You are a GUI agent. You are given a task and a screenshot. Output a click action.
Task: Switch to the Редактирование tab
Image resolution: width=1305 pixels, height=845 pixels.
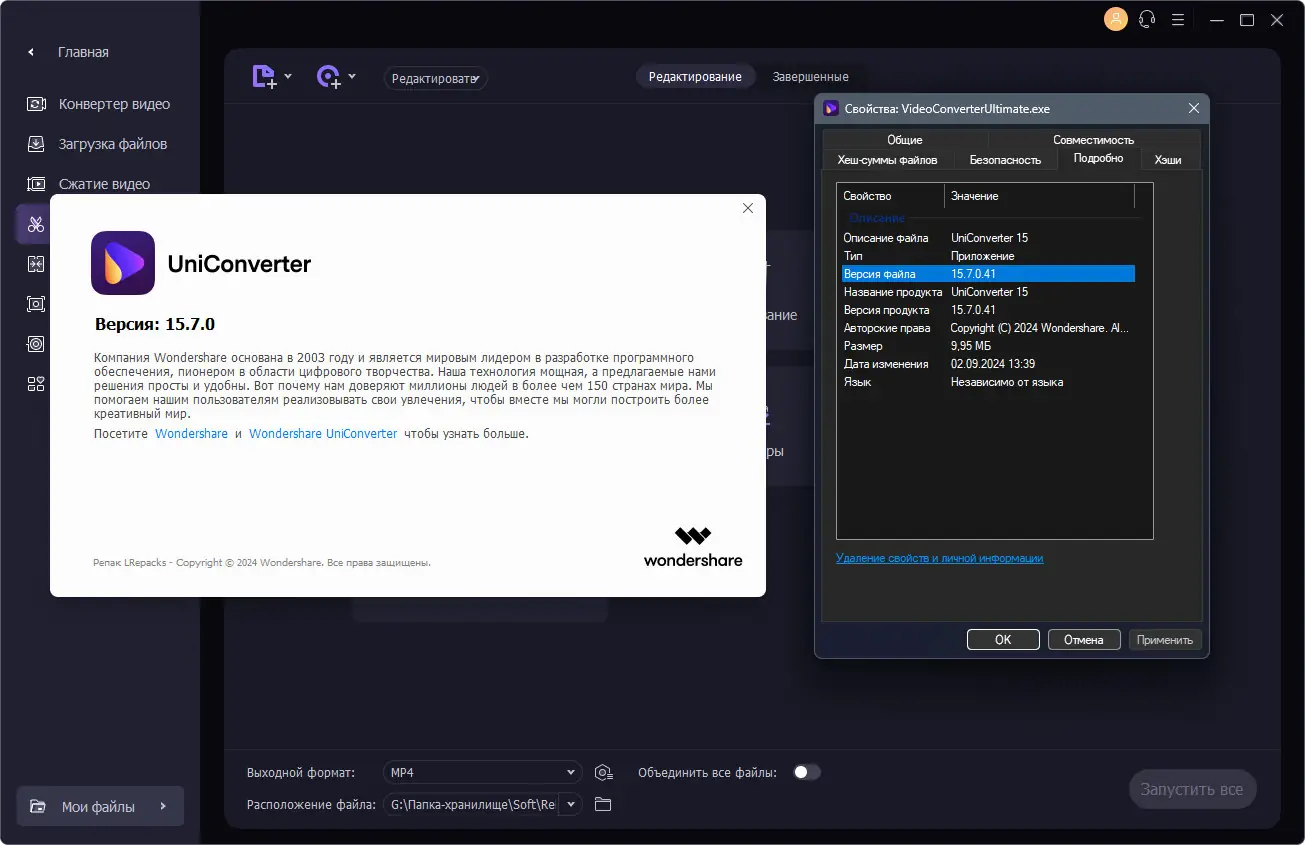tap(695, 77)
